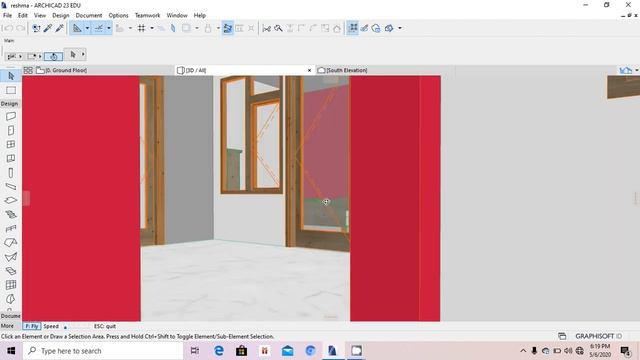The width and height of the screenshot is (640, 360).
Task: Click the tab overview grid icon
Action: tap(28, 70)
